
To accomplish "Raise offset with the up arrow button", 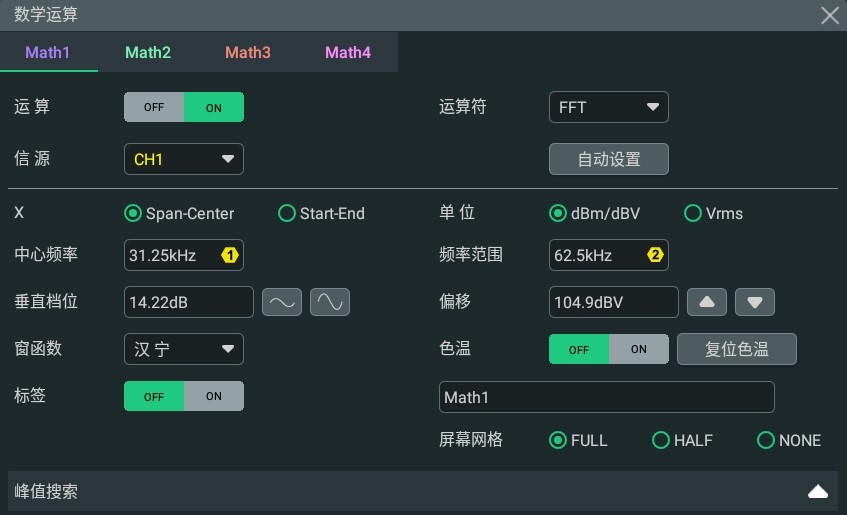I will tap(707, 302).
